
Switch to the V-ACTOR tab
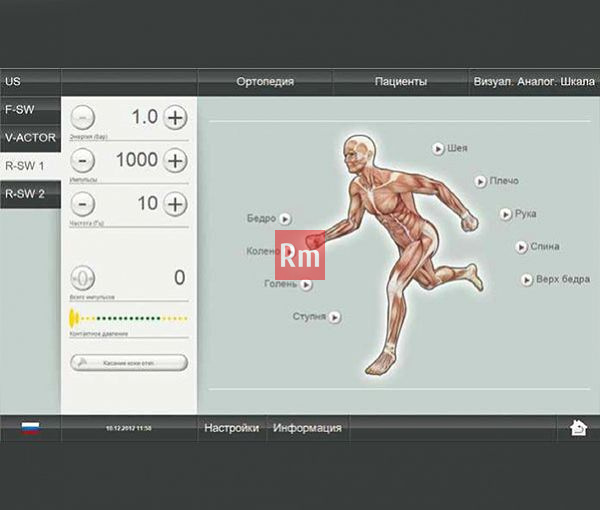(30, 138)
